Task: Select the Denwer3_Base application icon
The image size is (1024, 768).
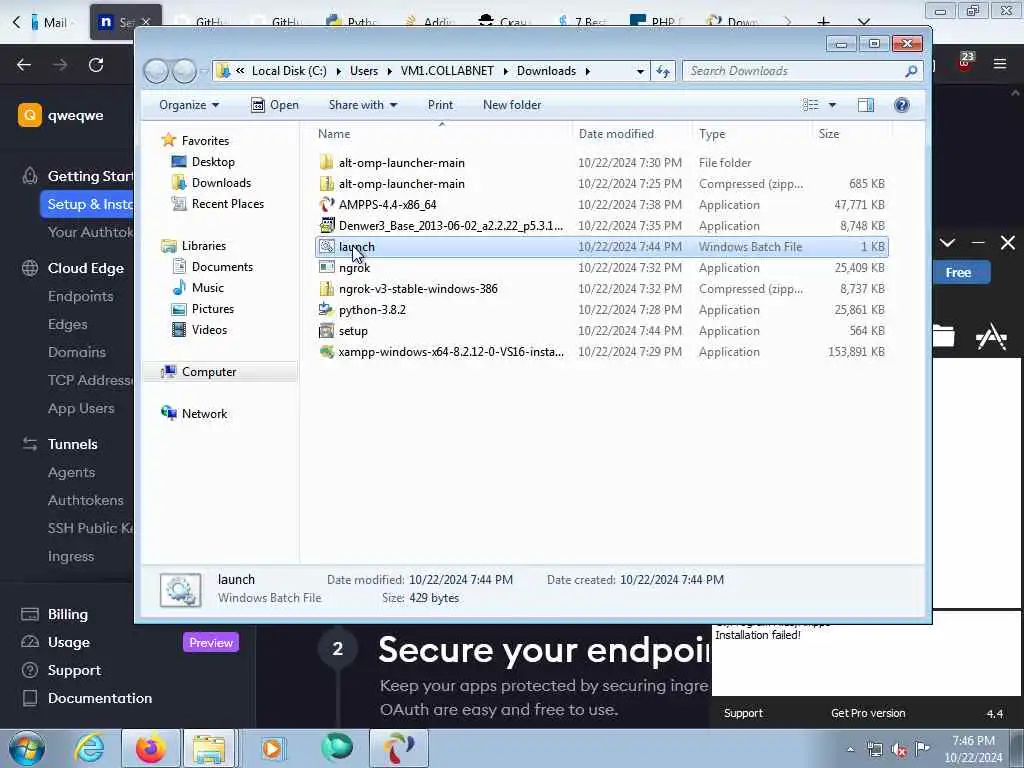Action: [327, 225]
